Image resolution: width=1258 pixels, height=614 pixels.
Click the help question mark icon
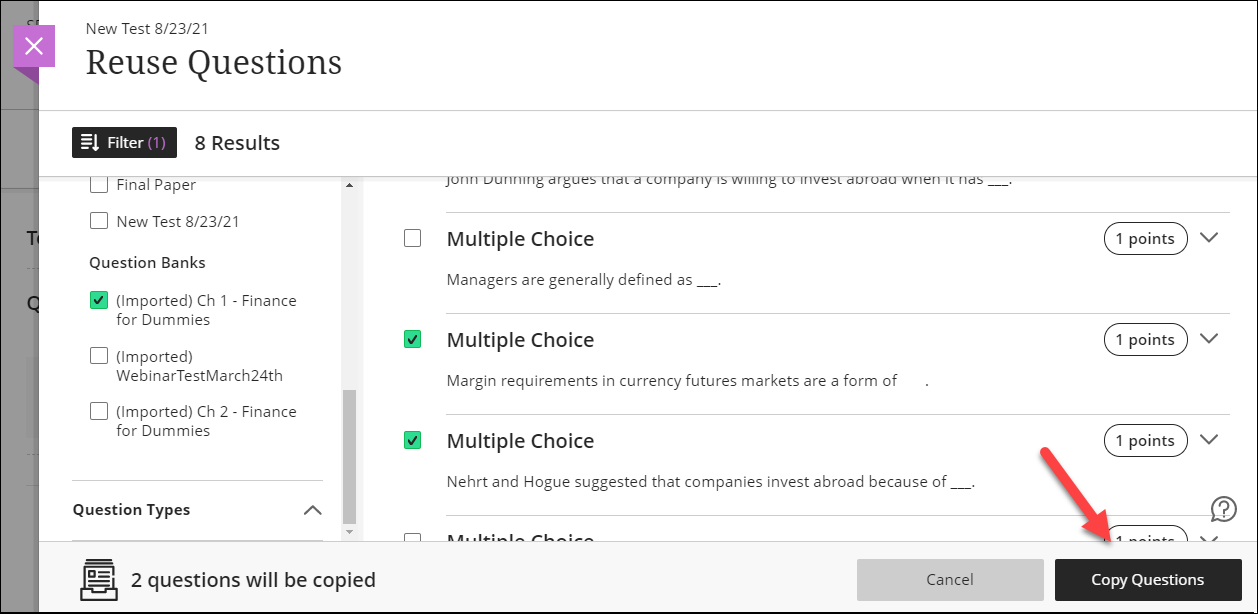[x=1223, y=509]
